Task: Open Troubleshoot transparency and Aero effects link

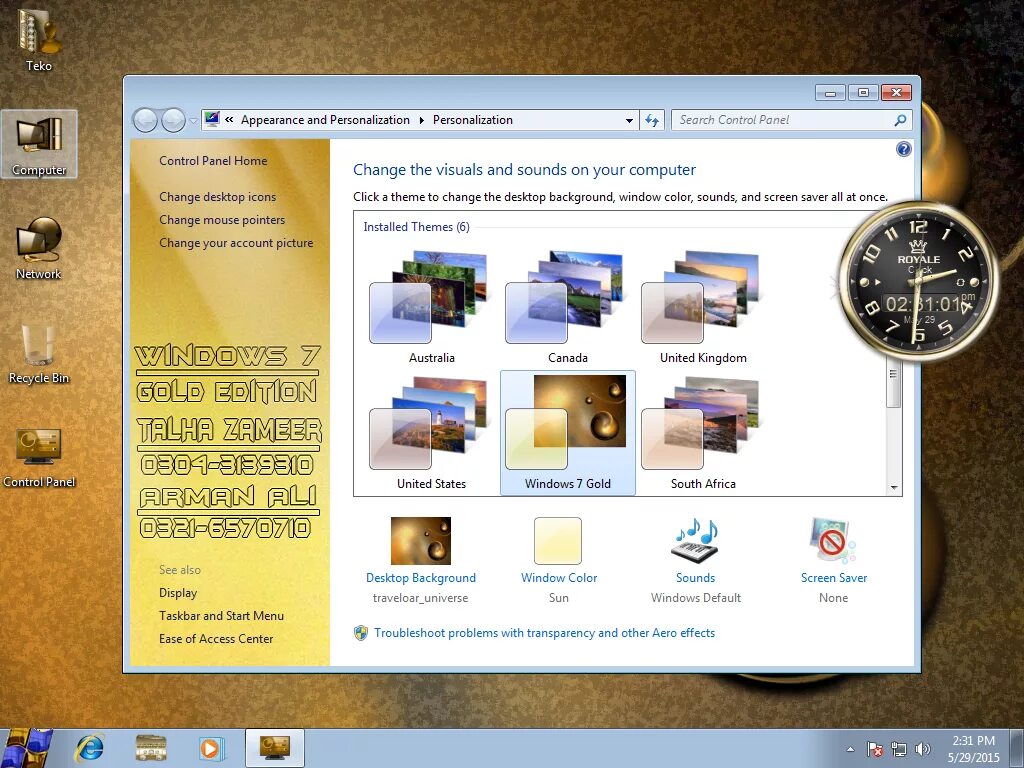Action: (545, 632)
